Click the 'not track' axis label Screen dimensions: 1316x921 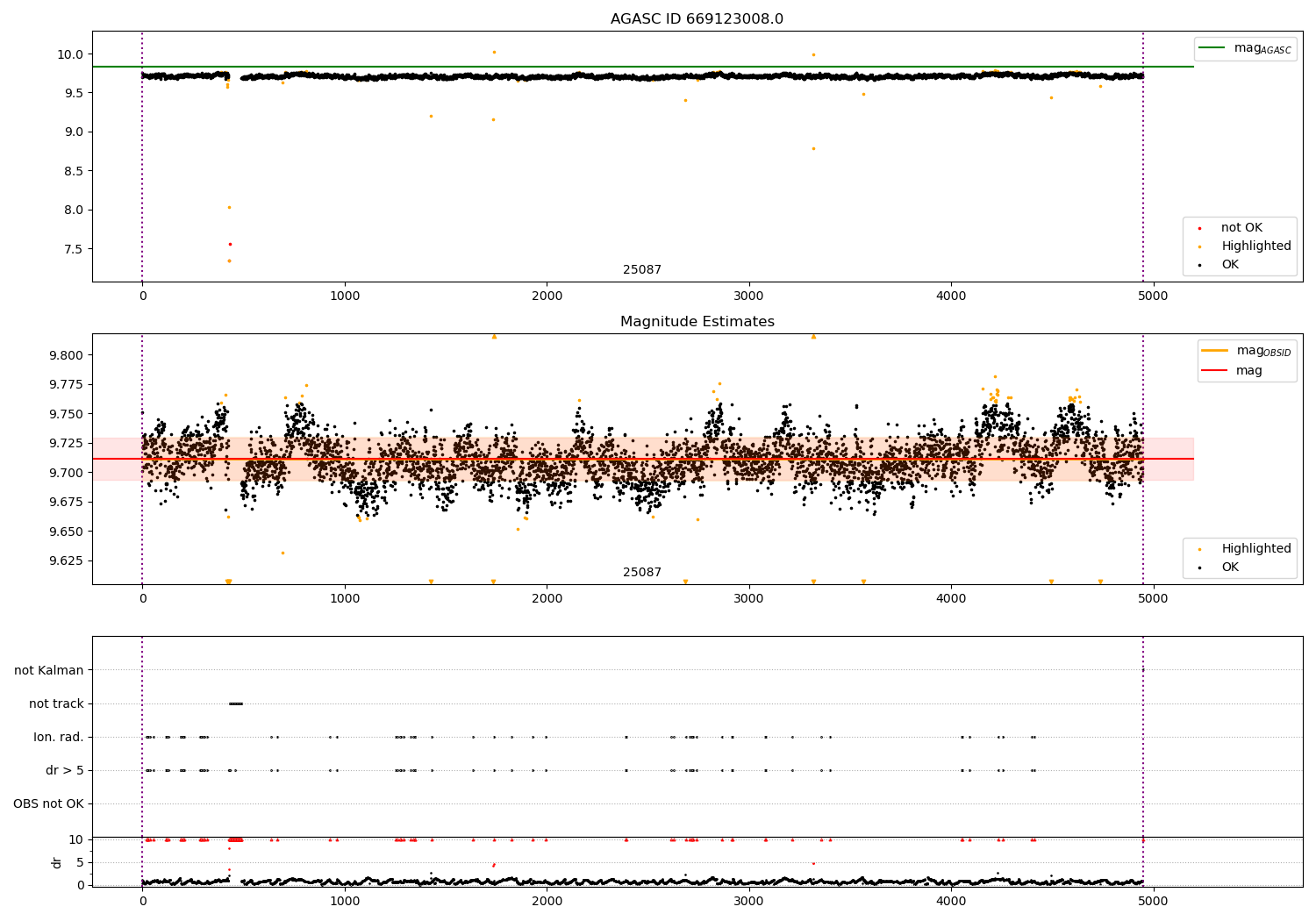(56, 703)
